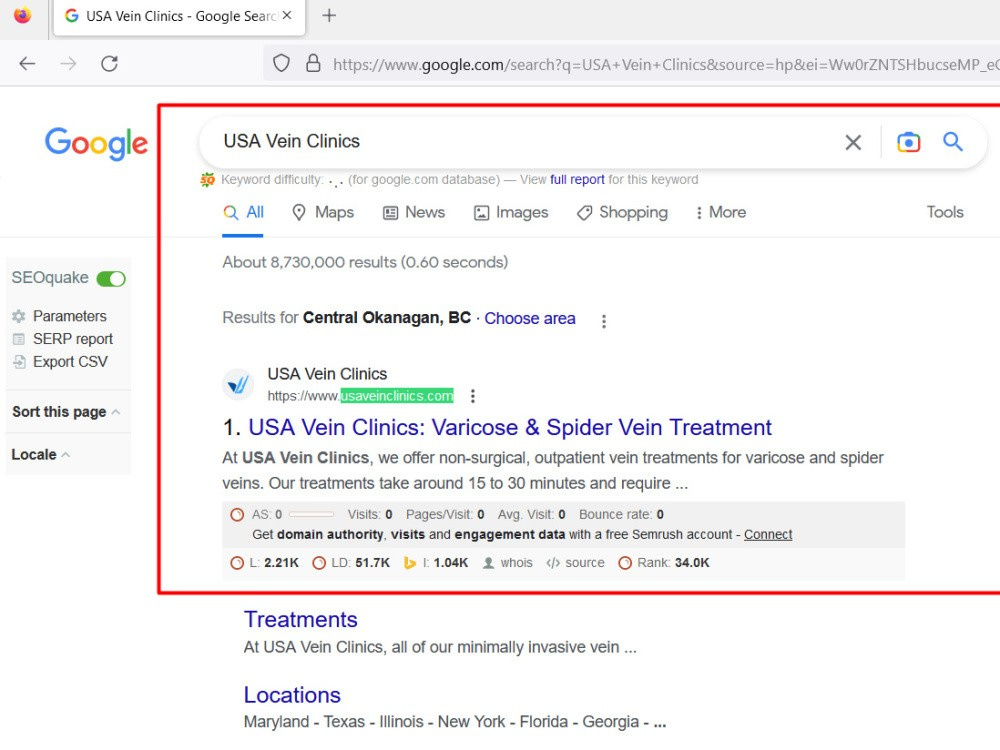Connect a free Semrush account

tap(768, 534)
